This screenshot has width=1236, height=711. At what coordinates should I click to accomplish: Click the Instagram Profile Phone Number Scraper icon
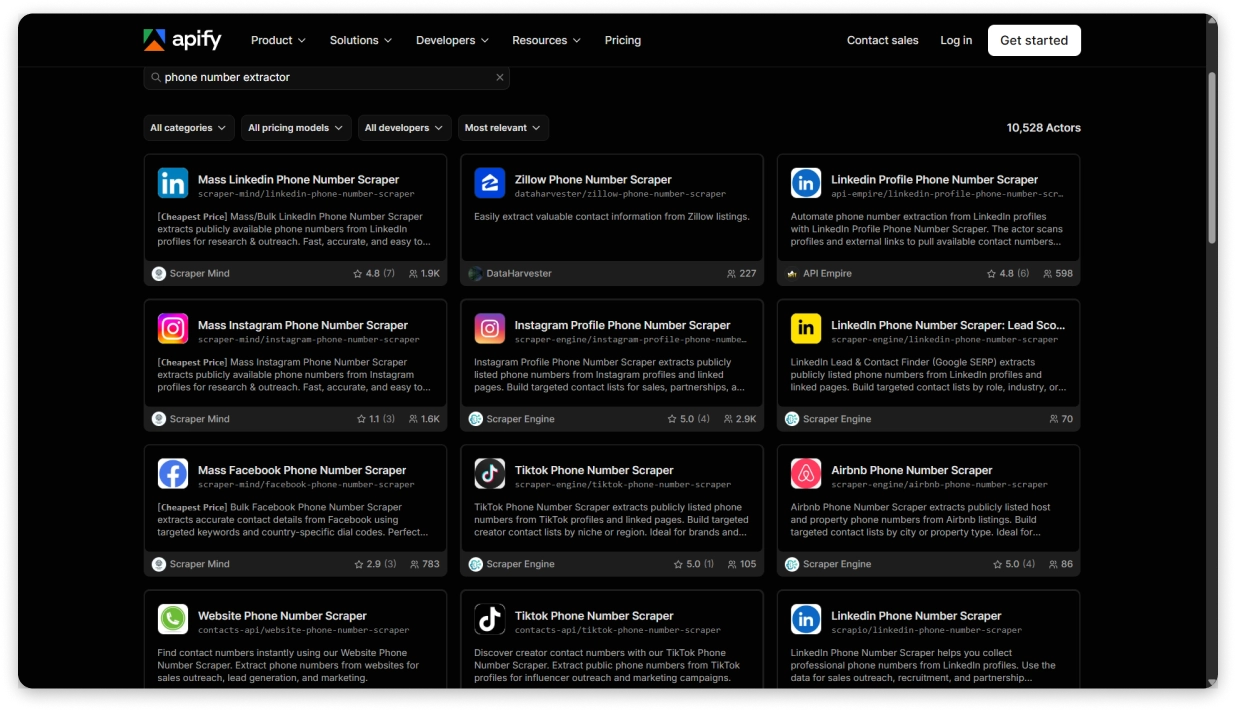(x=490, y=328)
